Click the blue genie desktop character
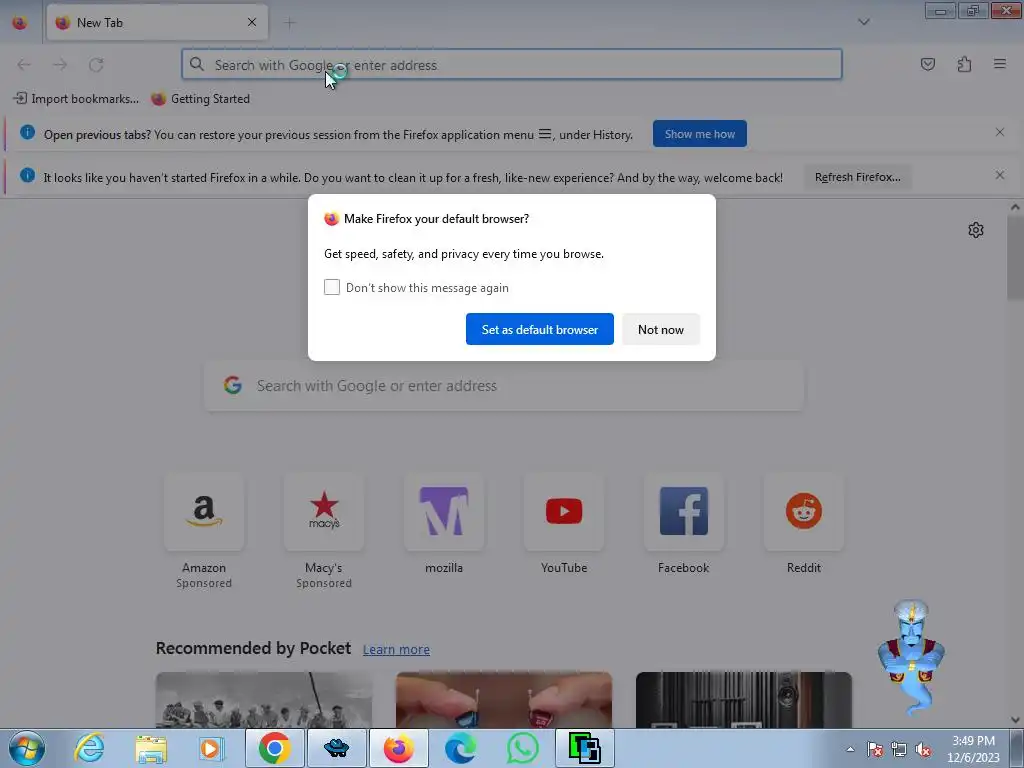 [x=911, y=656]
